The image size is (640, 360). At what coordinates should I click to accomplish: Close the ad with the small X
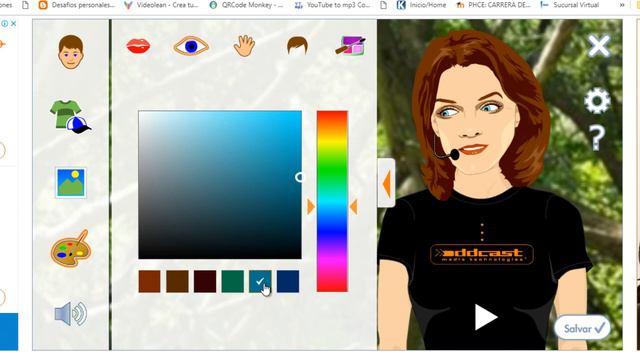coord(13,24)
